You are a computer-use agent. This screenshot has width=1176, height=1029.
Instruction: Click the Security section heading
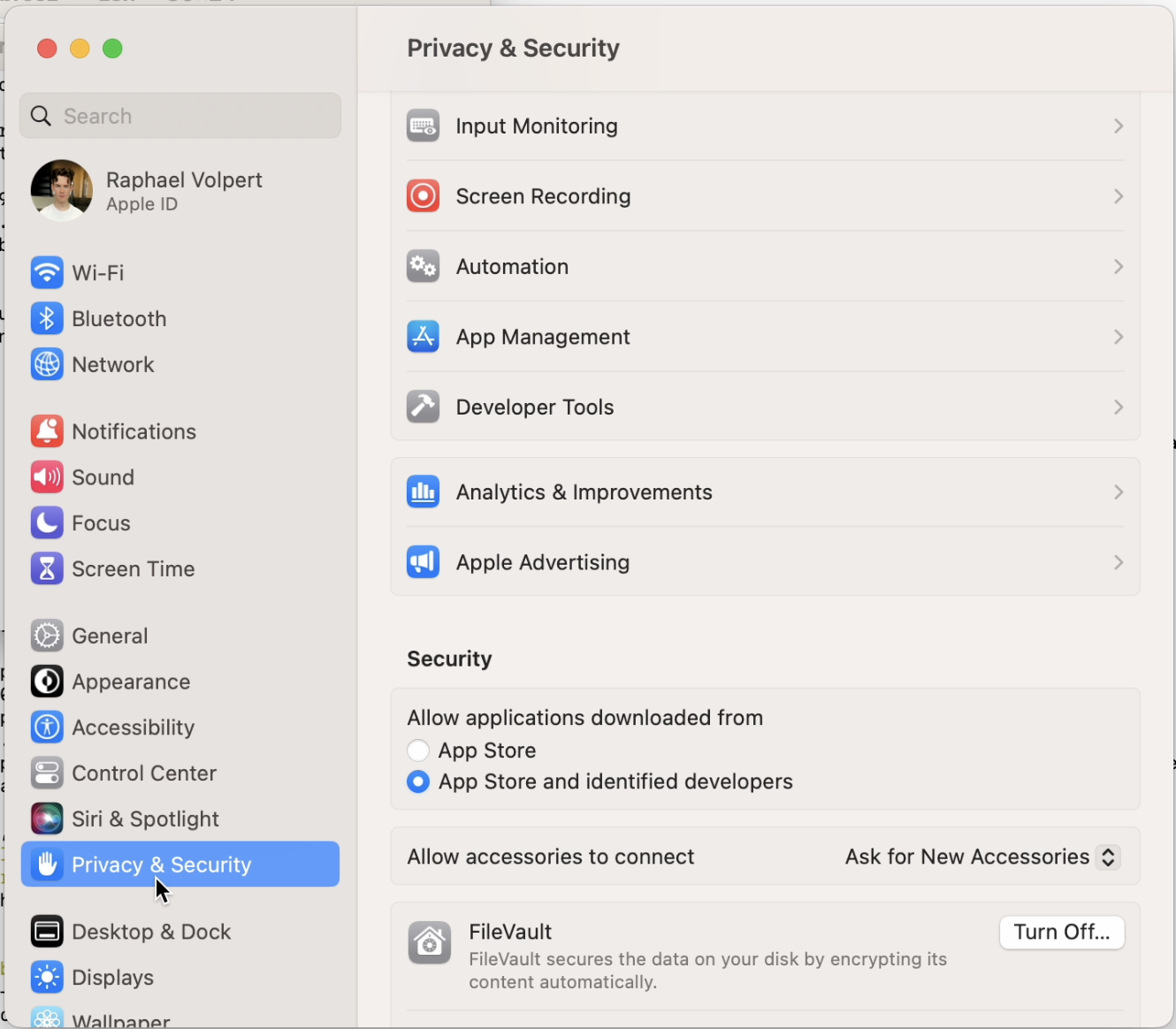pos(449,659)
